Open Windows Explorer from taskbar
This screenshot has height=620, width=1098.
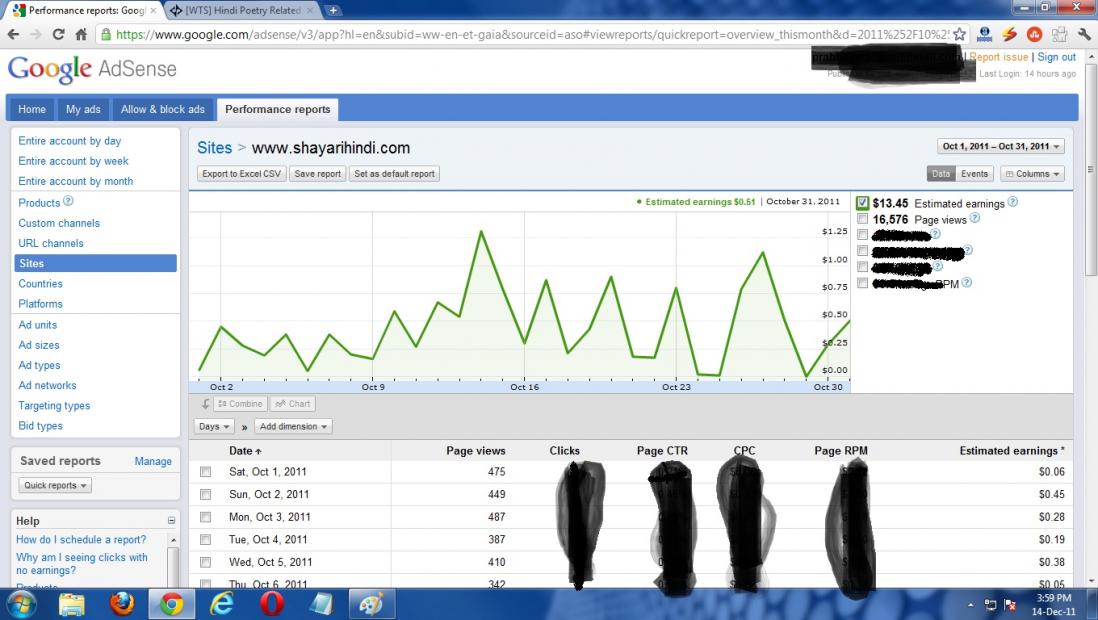click(x=71, y=604)
